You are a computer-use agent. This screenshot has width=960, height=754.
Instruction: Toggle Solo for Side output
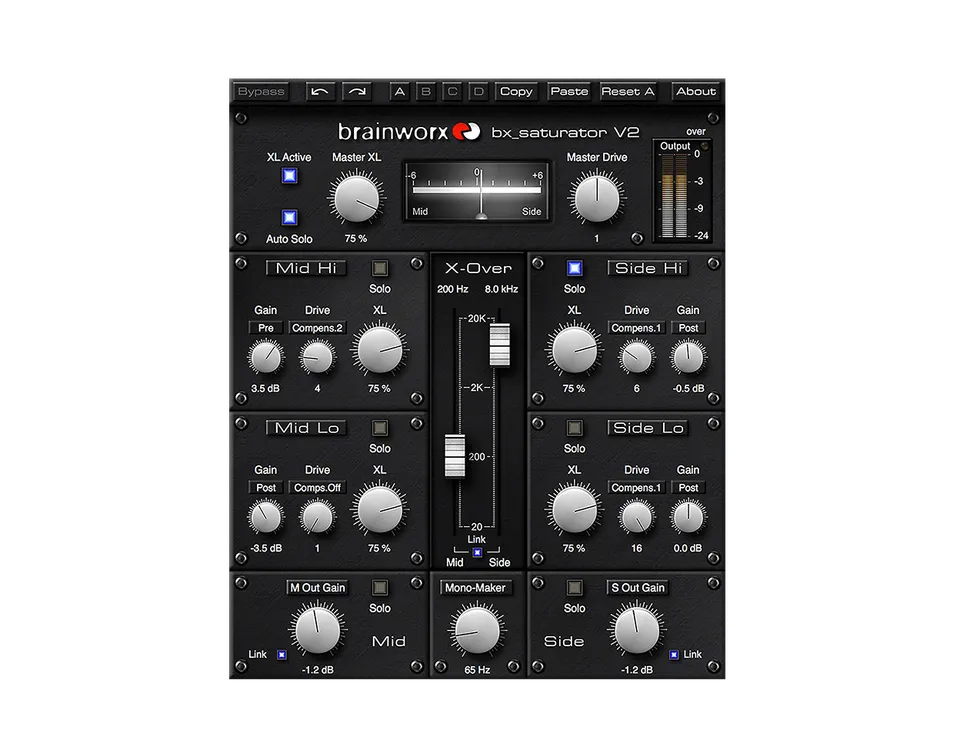[574, 588]
